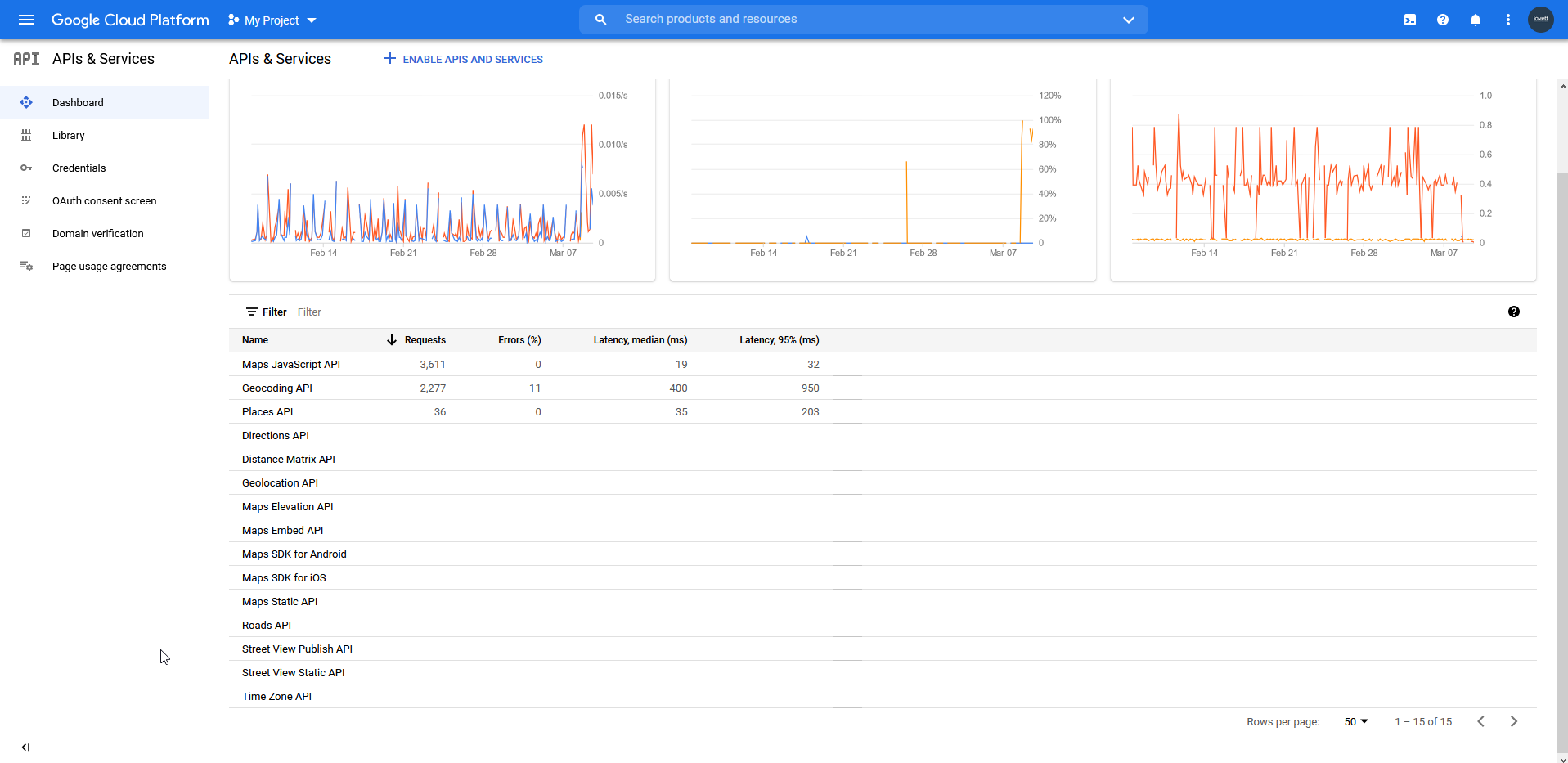The height and width of the screenshot is (763, 1568).
Task: Open Street View Static API
Action: pos(294,673)
